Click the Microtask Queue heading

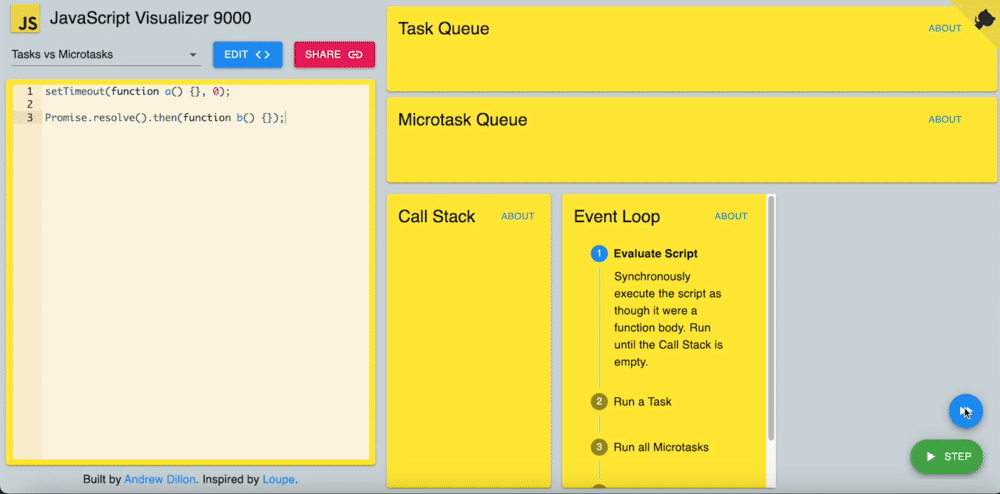tap(462, 120)
